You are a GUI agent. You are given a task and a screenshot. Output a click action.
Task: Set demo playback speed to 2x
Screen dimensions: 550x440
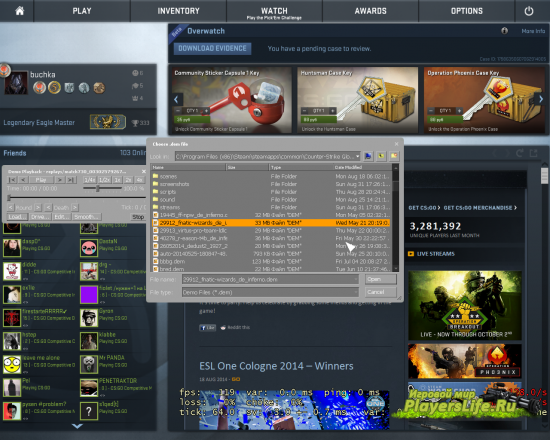click(128, 180)
